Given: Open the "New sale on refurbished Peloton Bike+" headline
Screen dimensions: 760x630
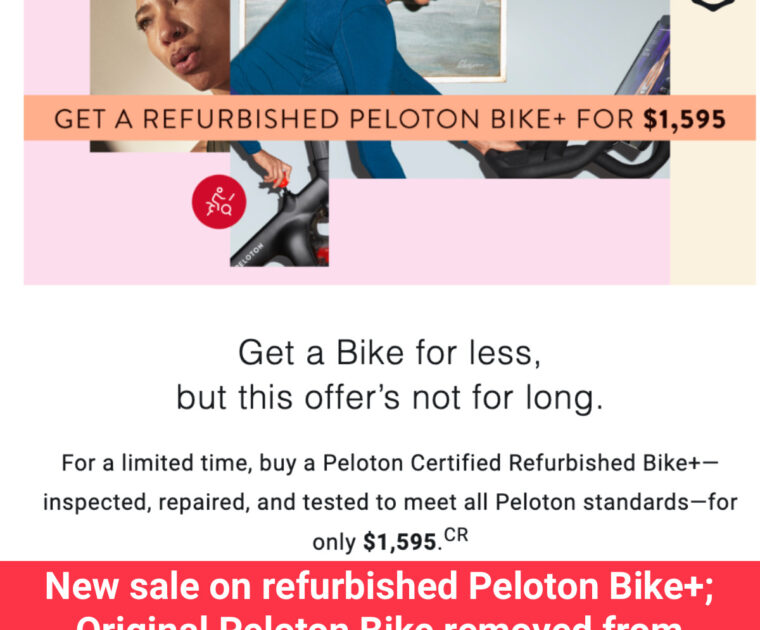Looking at the screenshot, I should coord(380,586).
